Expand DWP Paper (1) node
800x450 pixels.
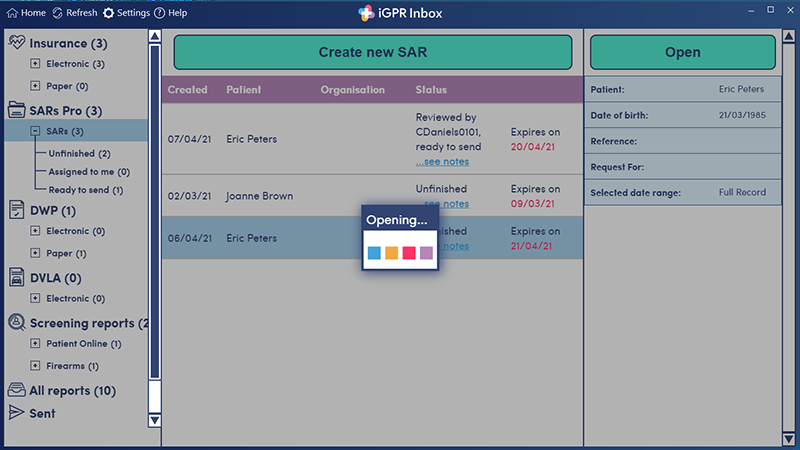[x=35, y=253]
